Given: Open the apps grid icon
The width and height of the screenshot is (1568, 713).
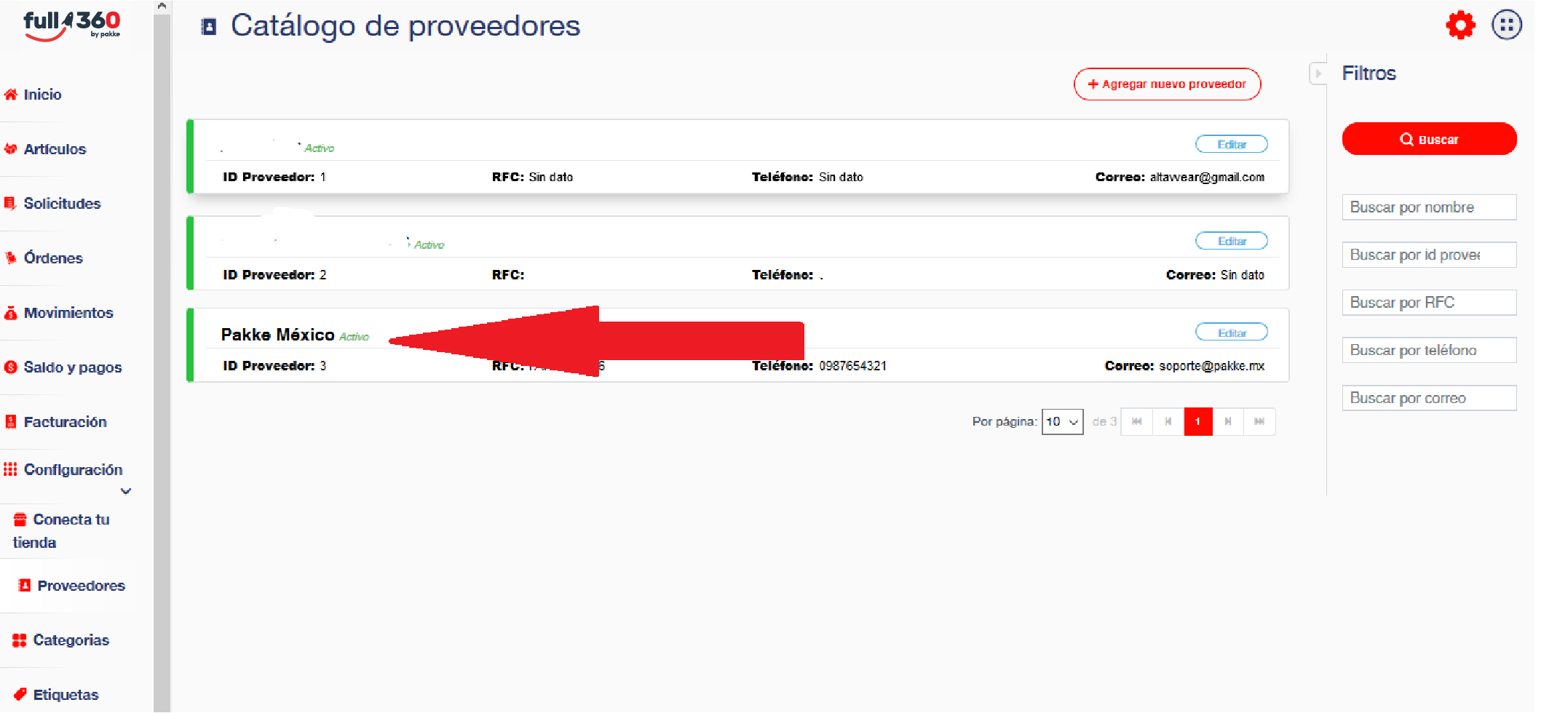Looking at the screenshot, I should pos(1506,25).
